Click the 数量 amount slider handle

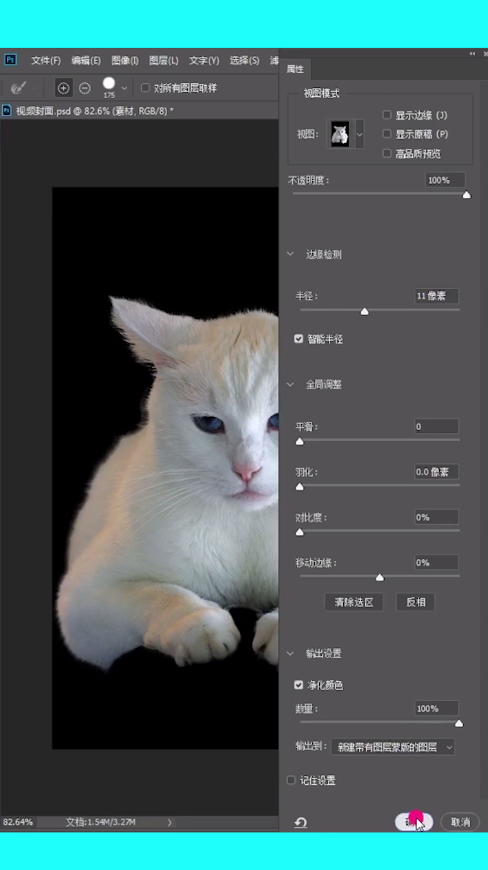(459, 724)
